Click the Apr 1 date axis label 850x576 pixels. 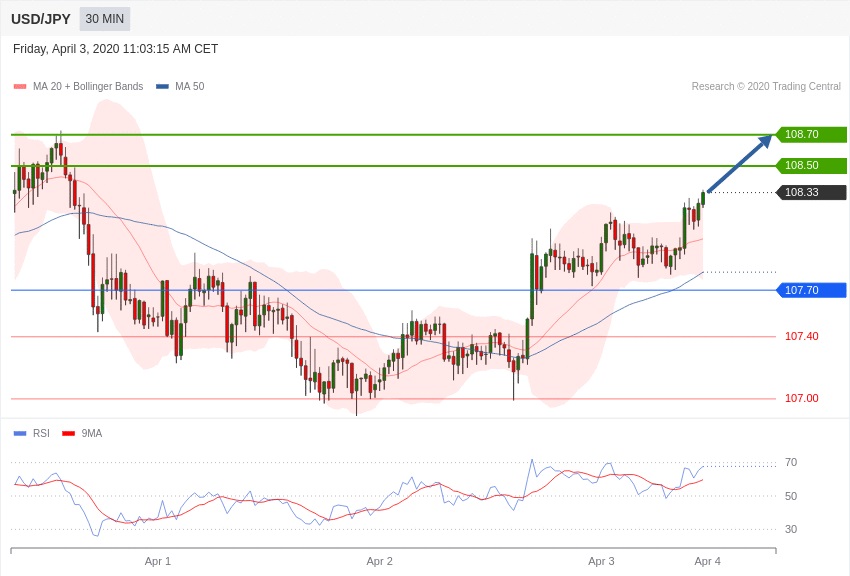pos(158,561)
